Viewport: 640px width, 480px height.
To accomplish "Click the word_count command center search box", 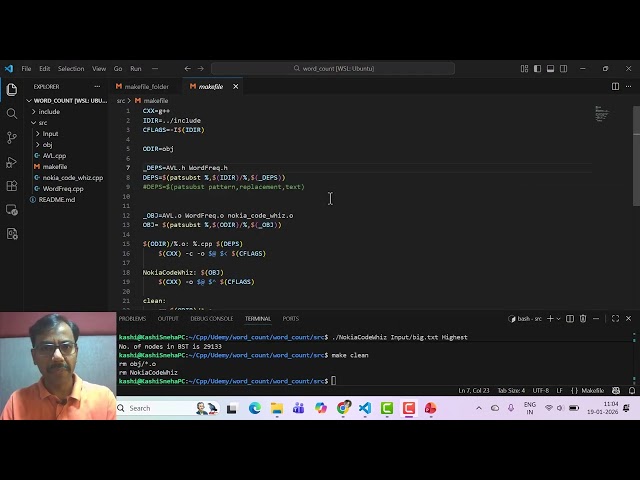I will click(332, 69).
